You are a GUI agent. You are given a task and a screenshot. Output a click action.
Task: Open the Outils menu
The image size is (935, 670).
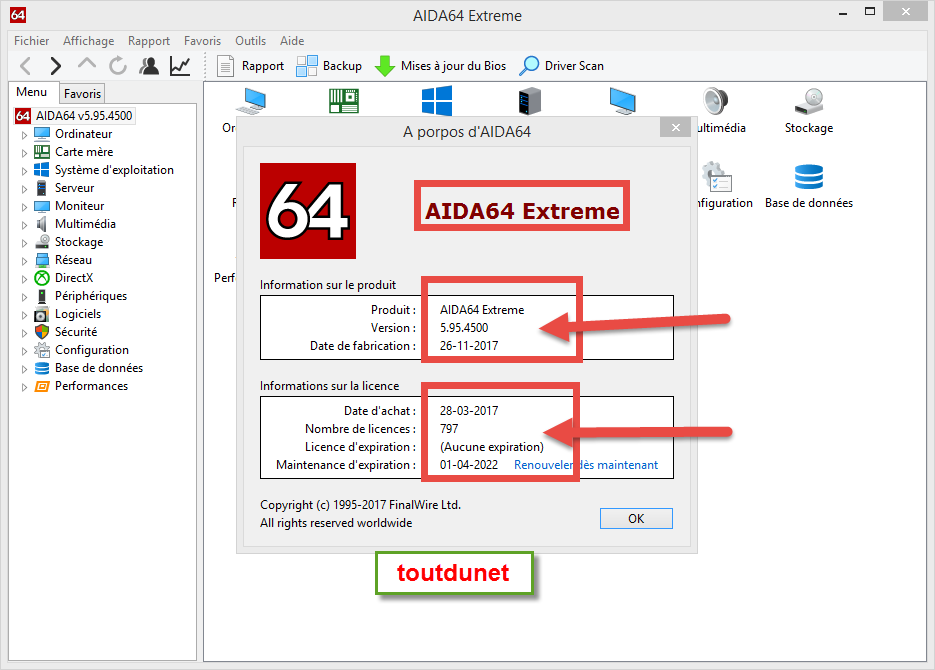point(250,41)
